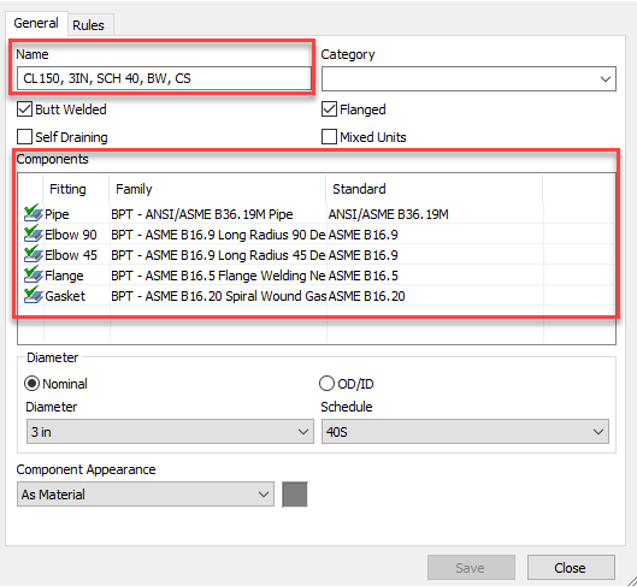Enable the Self Draining checkbox
This screenshot has width=637, height=587.
coord(25,137)
